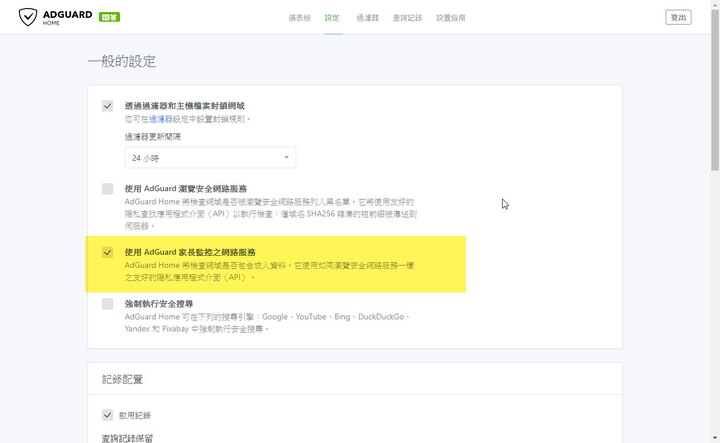Viewport: 720px width, 443px height.
Task: Open the 過濾器 hyperlink in the description
Action: pyautogui.click(x=161, y=119)
